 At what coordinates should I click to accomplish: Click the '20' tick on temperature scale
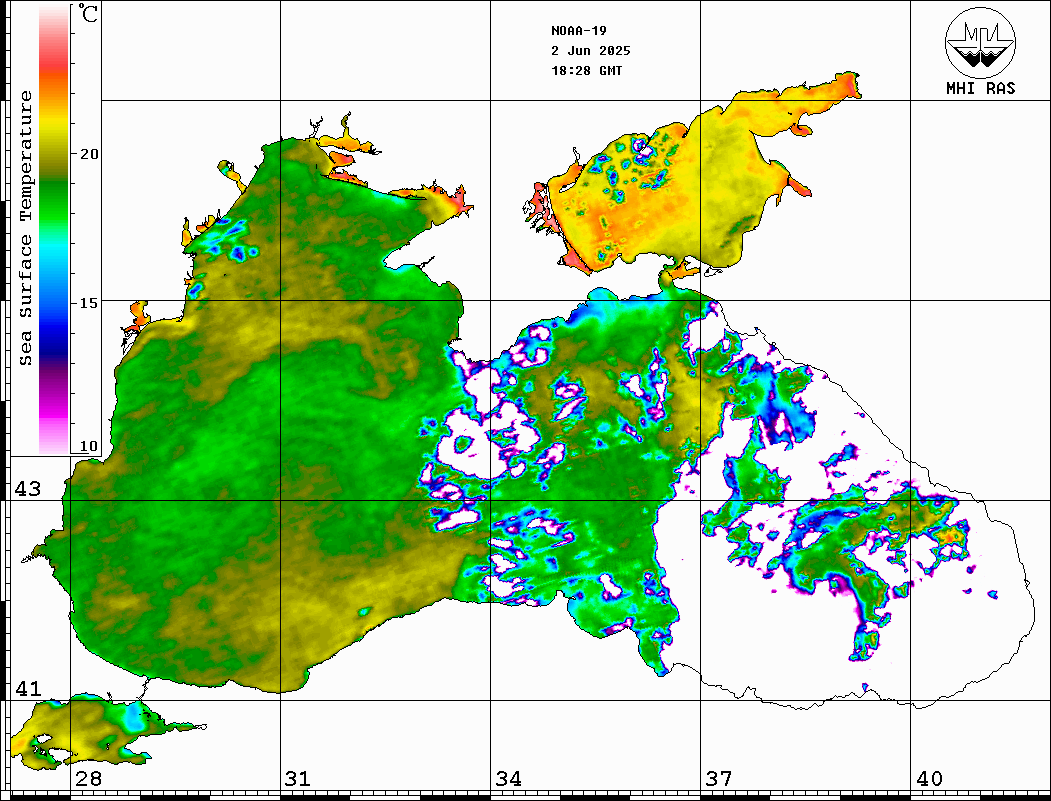pyautogui.click(x=89, y=154)
